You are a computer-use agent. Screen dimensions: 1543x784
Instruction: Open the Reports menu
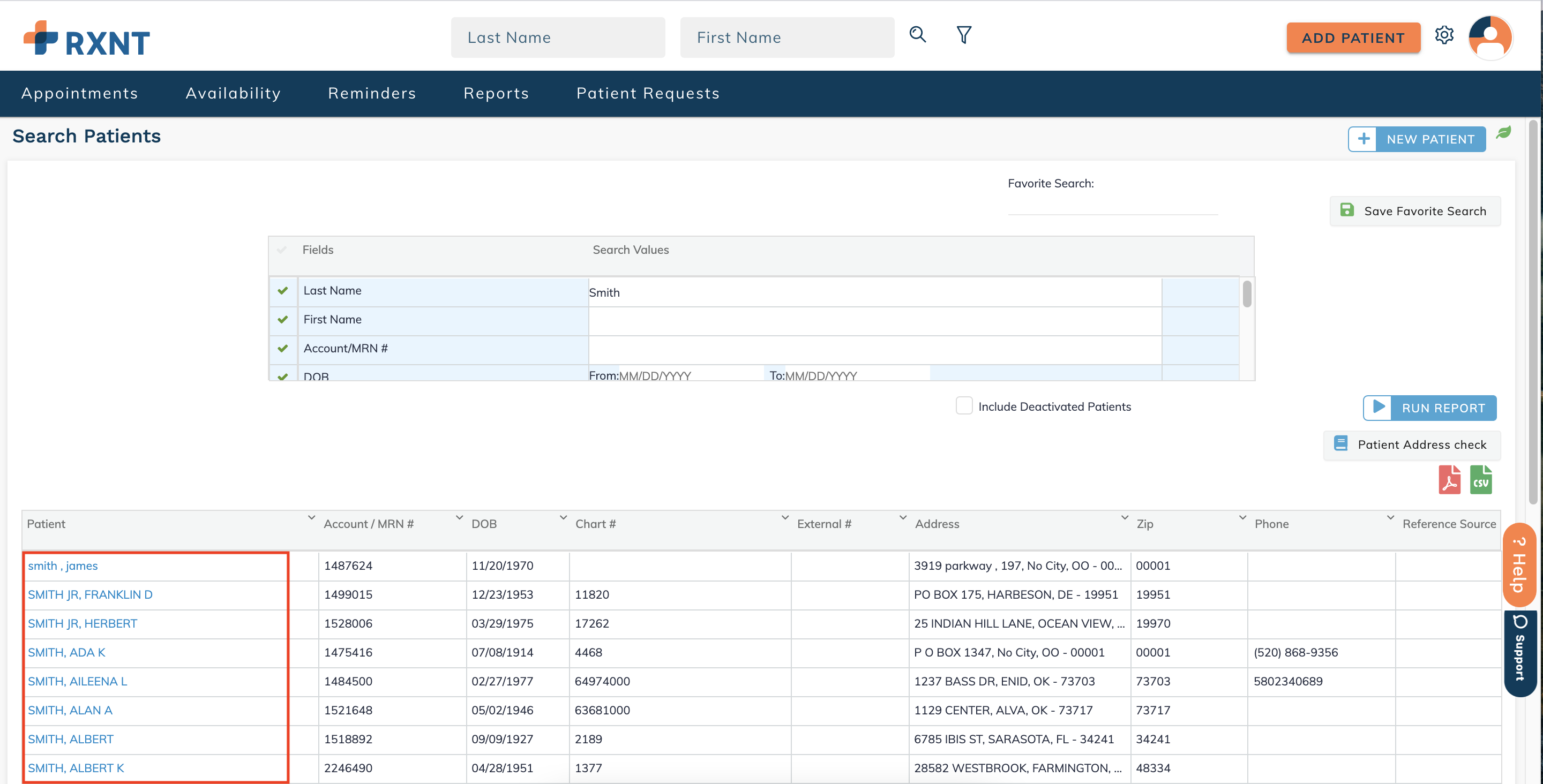(x=496, y=93)
